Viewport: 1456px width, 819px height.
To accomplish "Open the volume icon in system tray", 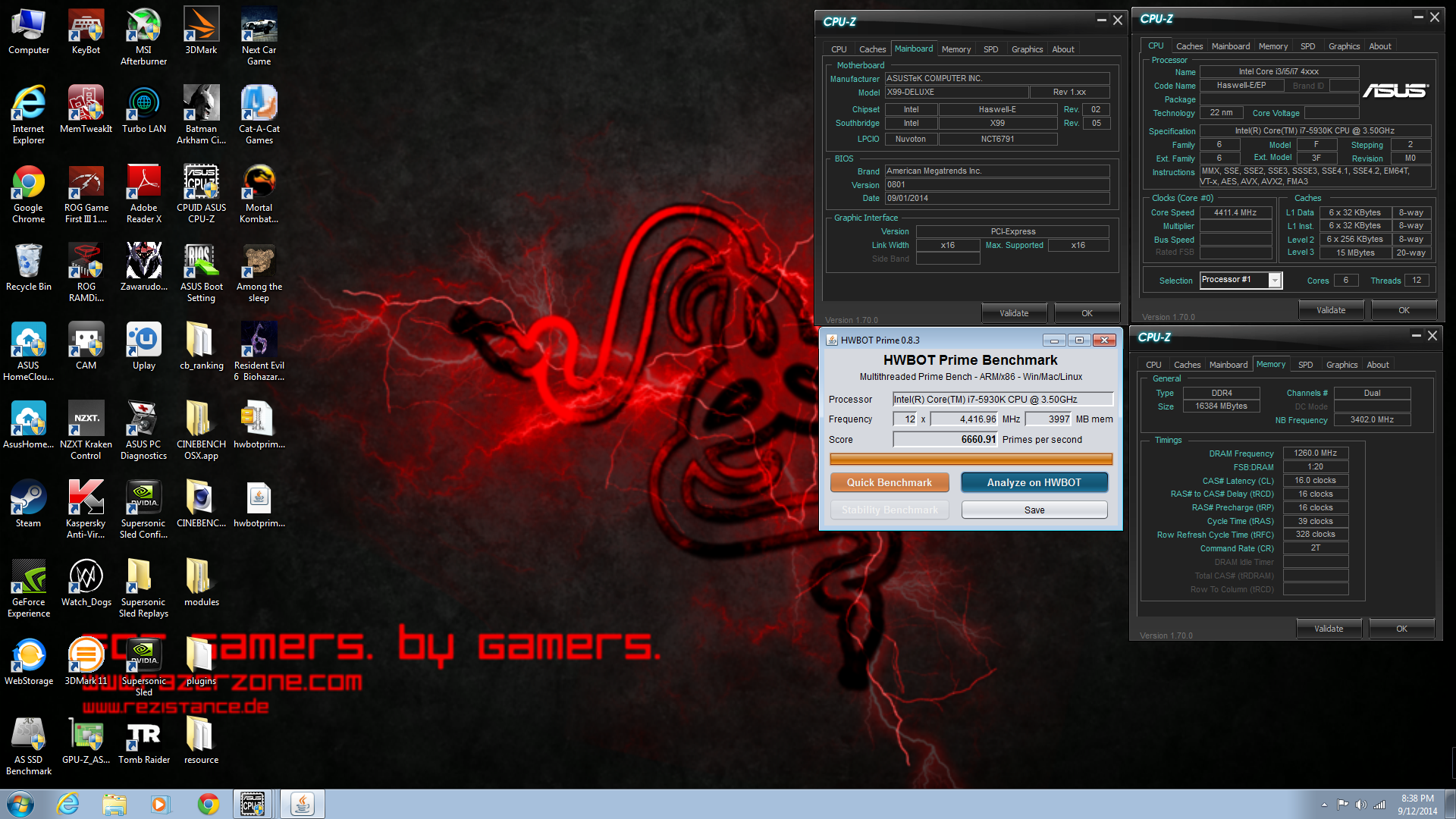I will point(1360,805).
